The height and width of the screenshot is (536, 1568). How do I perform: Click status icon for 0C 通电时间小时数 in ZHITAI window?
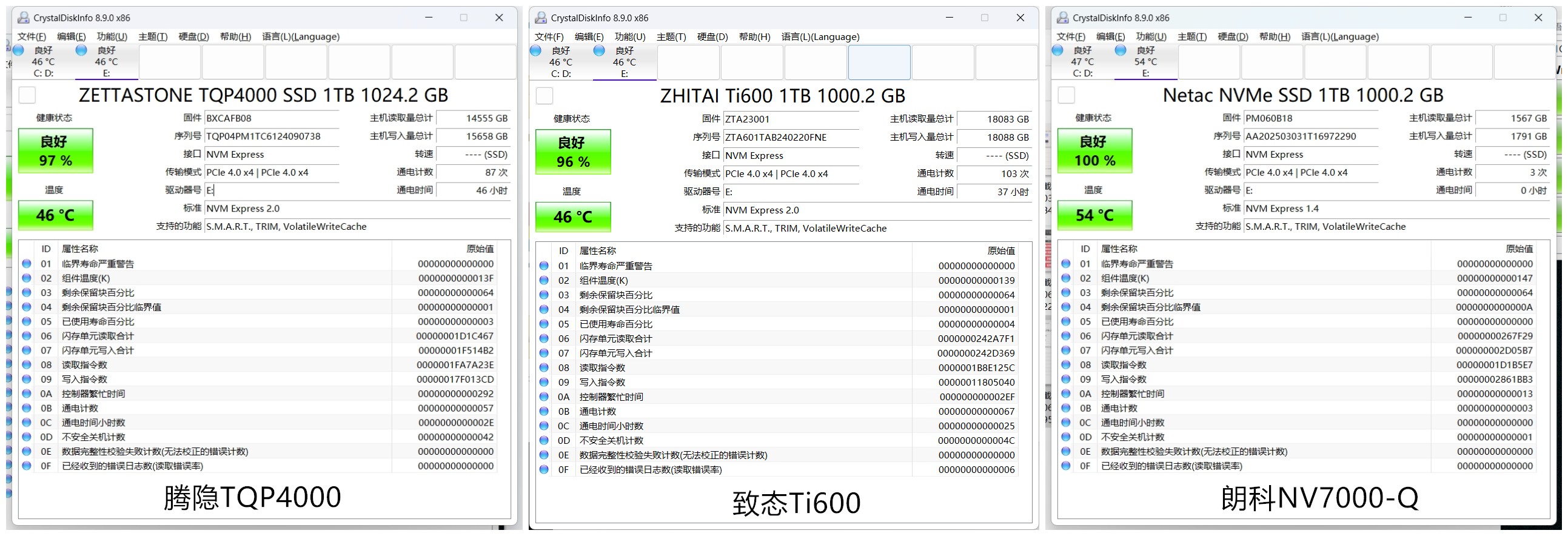[544, 426]
